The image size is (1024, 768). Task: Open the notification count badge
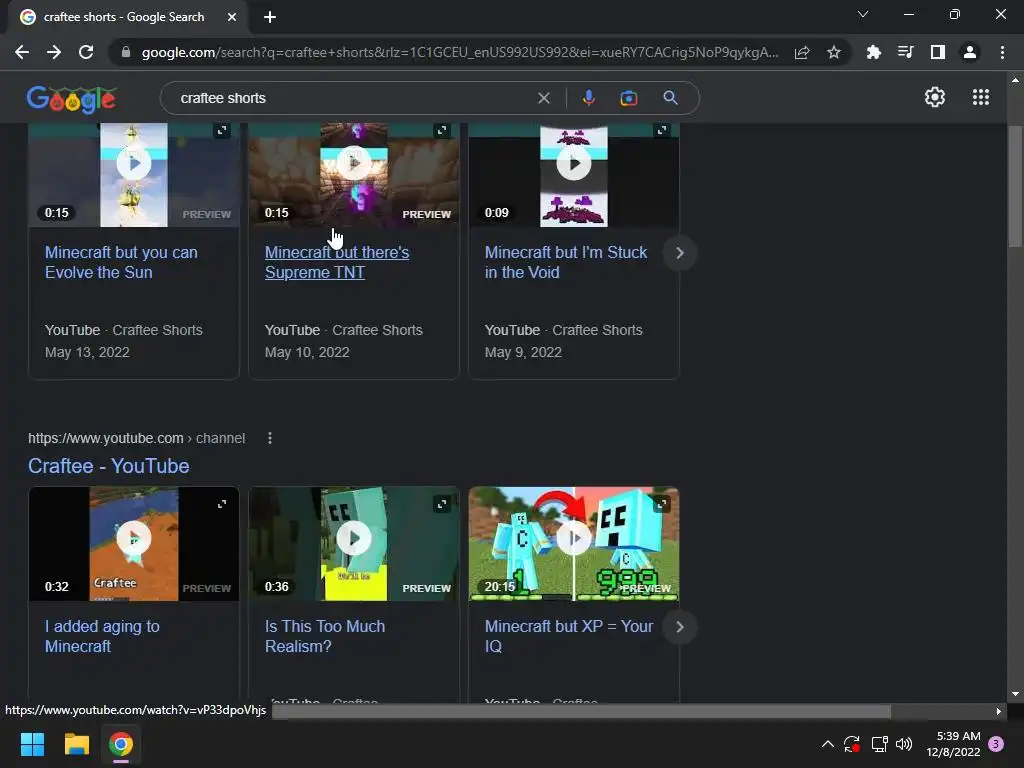996,744
